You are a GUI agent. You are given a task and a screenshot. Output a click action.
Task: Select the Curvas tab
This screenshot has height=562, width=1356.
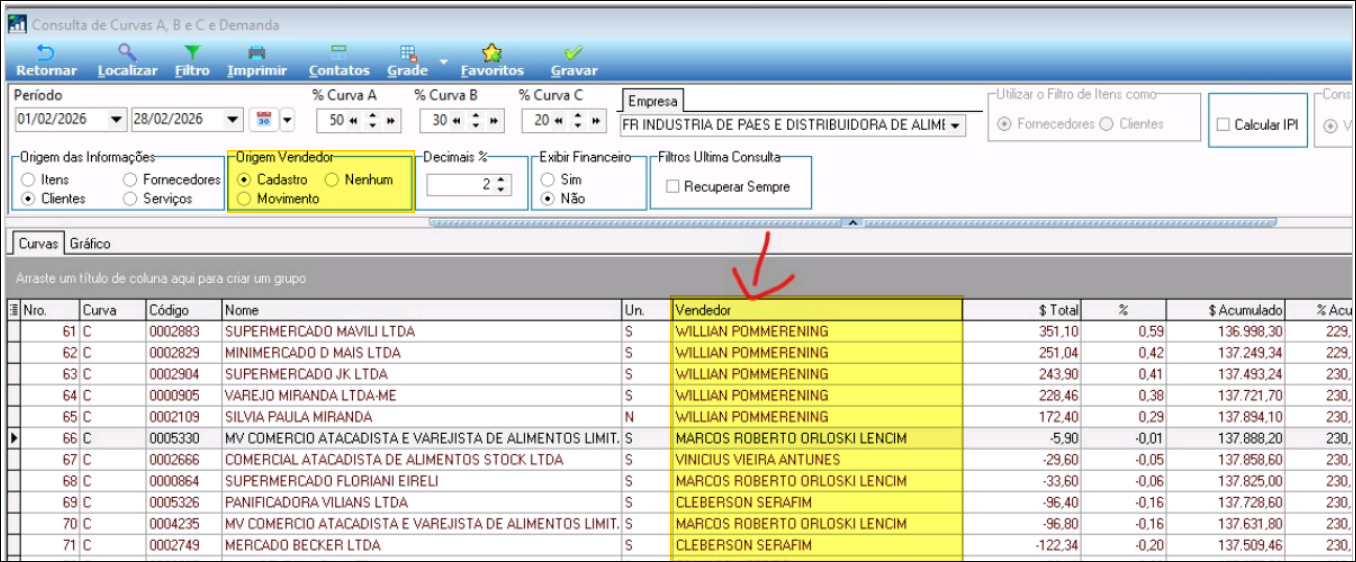pos(38,244)
